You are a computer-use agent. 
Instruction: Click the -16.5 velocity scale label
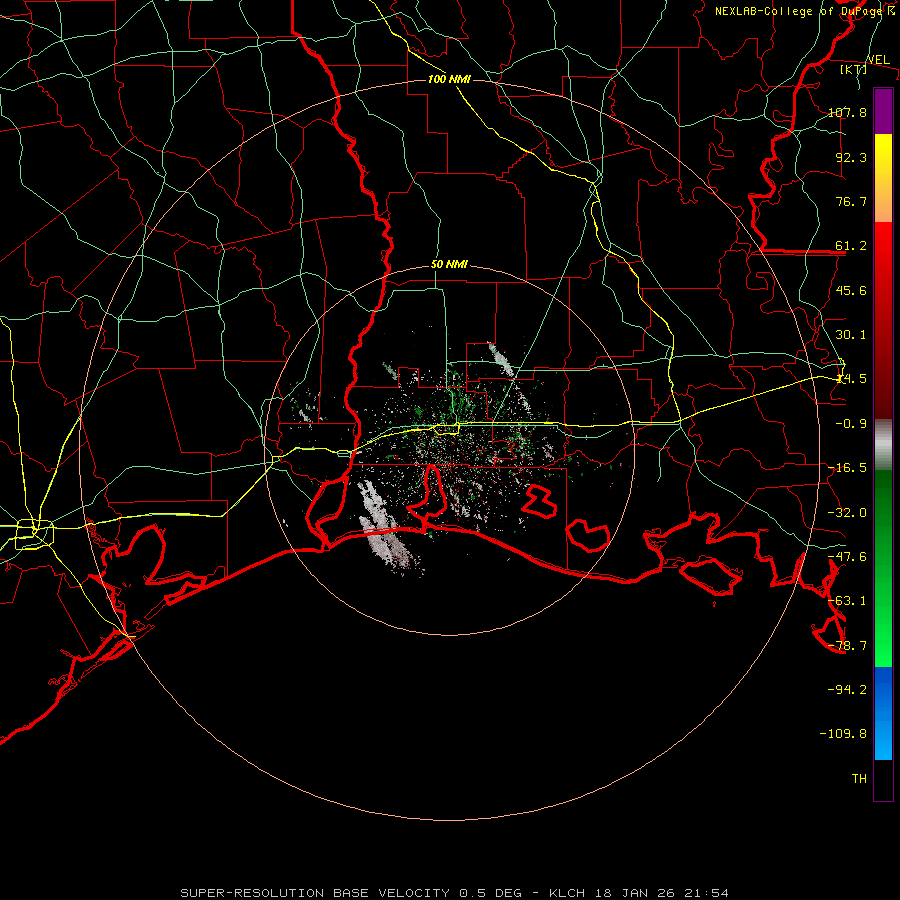click(847, 468)
